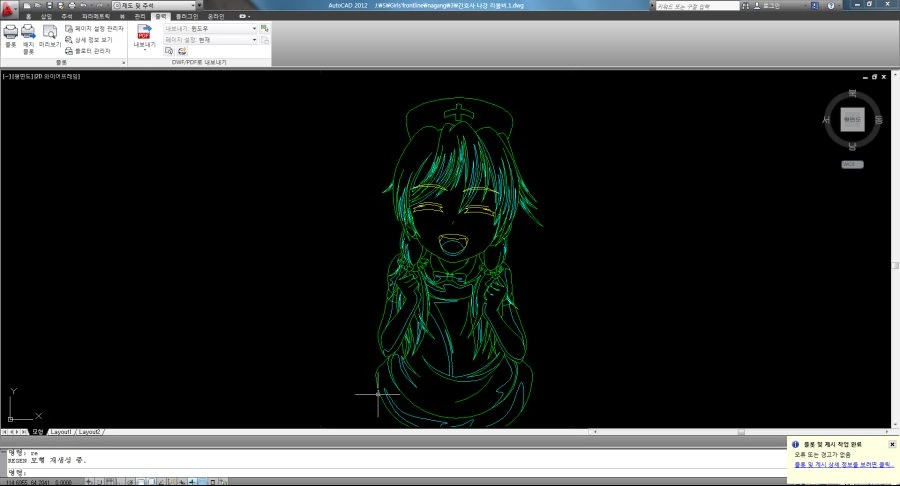Screen dimensions: 900x486
Task: Open the WCS dropdown below ViewCube
Action: (x=852, y=164)
